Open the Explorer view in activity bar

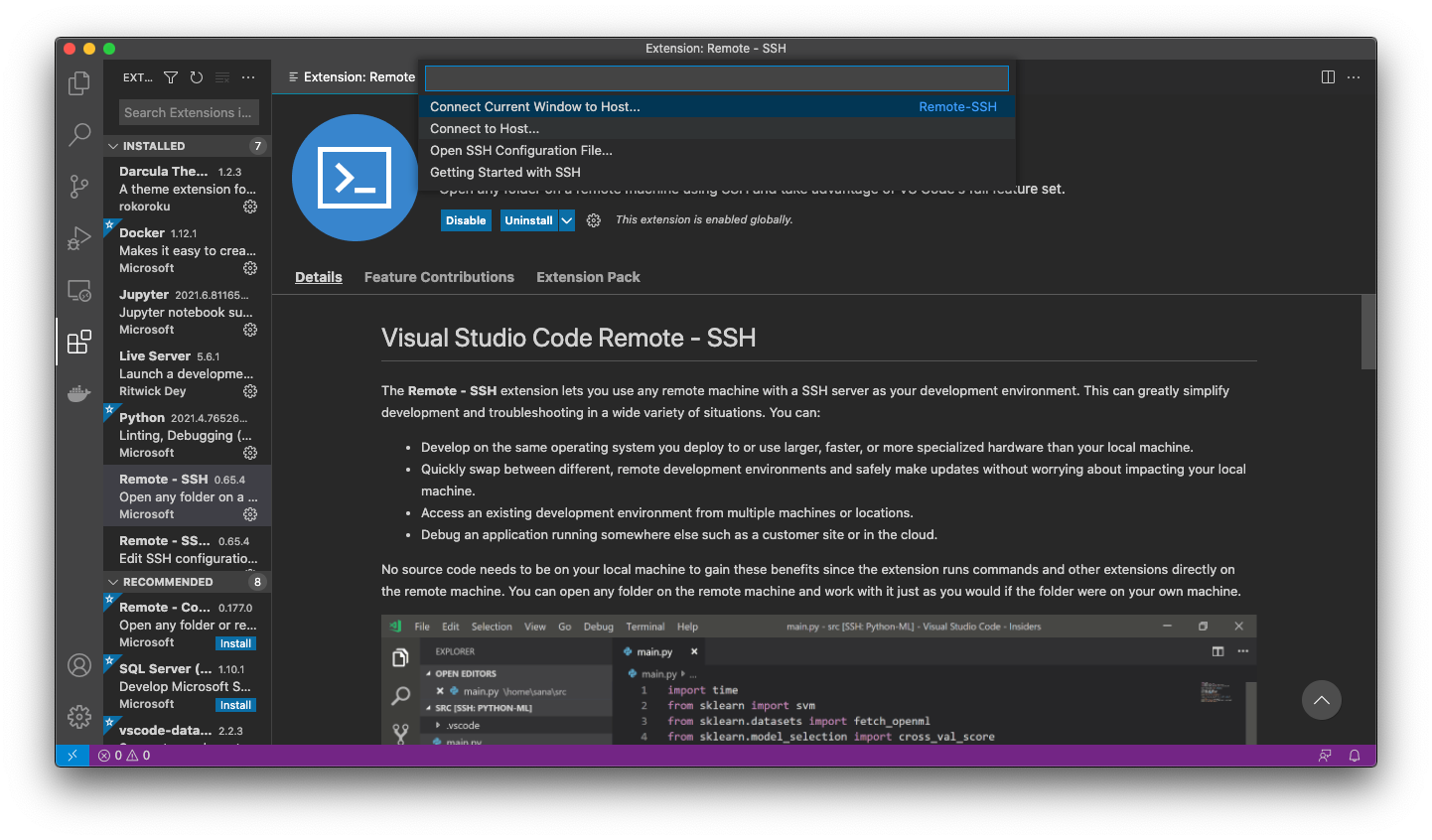[x=79, y=84]
